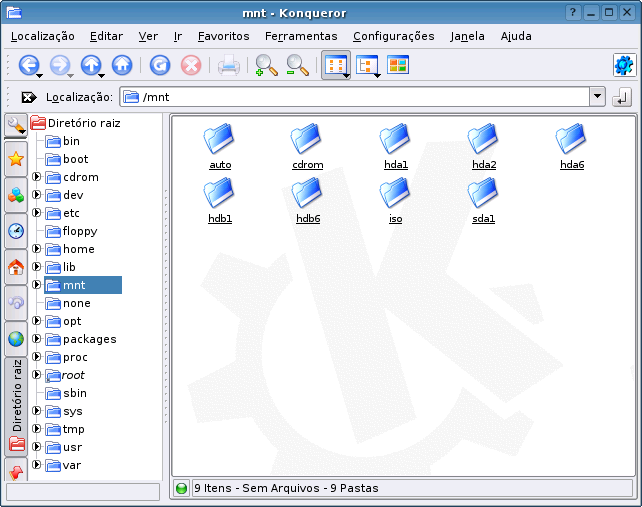Image resolution: width=642 pixels, height=507 pixels.
Task: Expand the etc tree node
Action: tap(36, 213)
